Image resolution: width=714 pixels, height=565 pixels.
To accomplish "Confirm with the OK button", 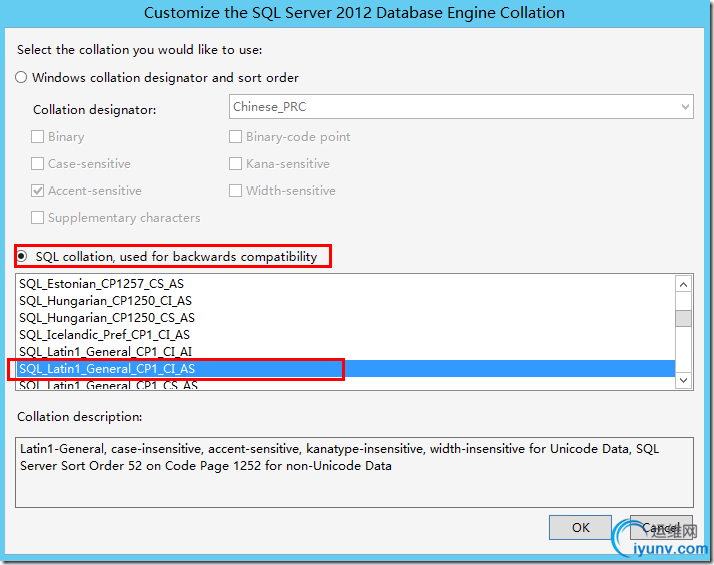I will point(580,528).
